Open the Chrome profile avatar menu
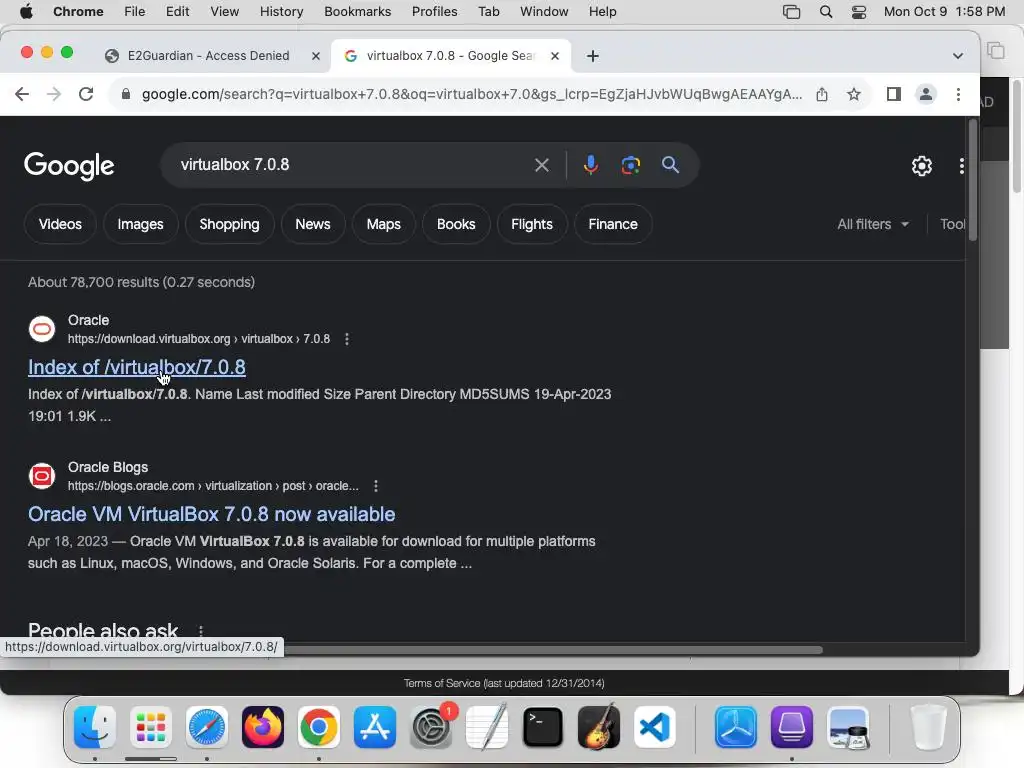The width and height of the screenshot is (1024, 768). coord(925,94)
